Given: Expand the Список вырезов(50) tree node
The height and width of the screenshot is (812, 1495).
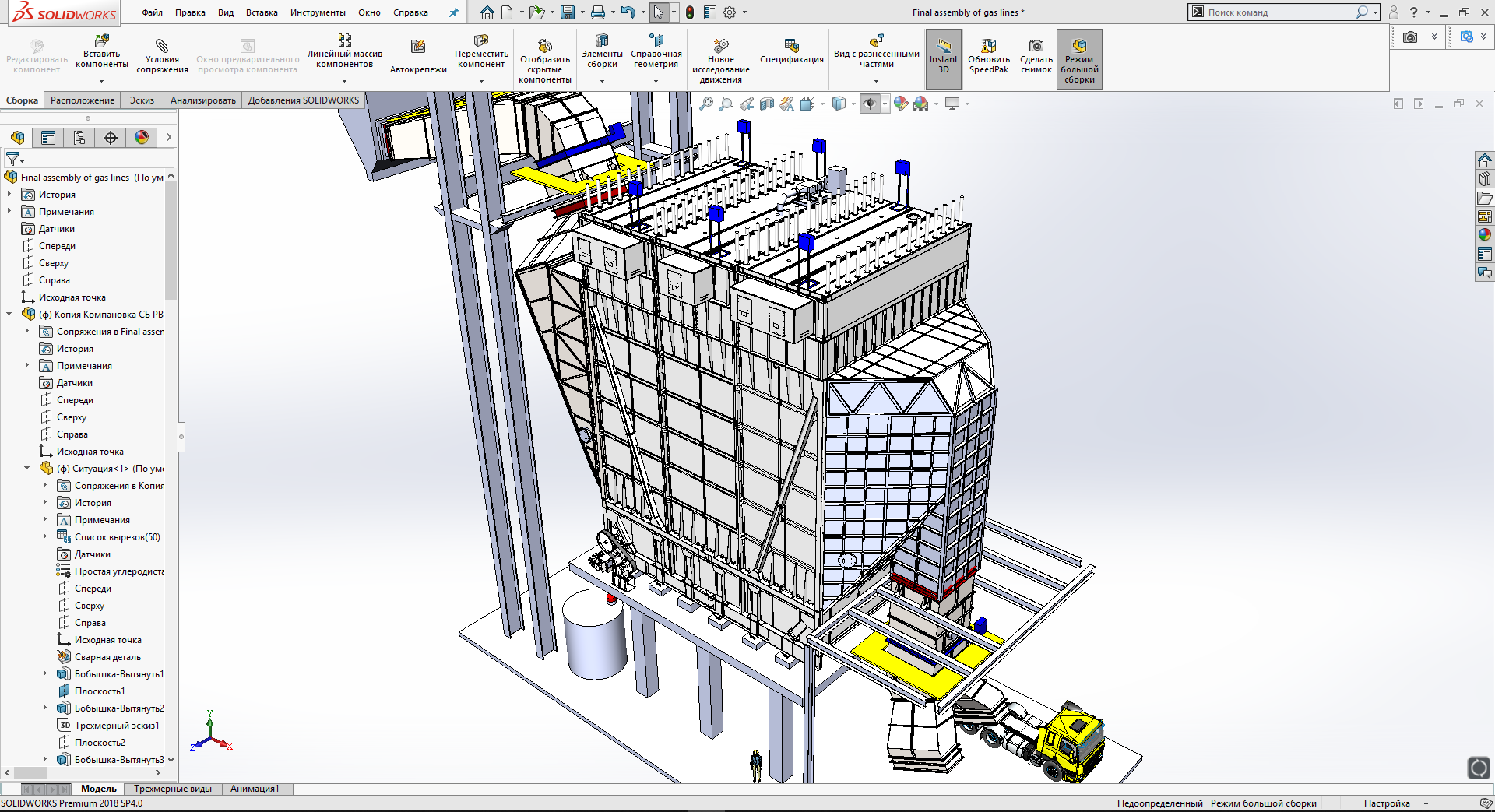Looking at the screenshot, I should 44,536.
